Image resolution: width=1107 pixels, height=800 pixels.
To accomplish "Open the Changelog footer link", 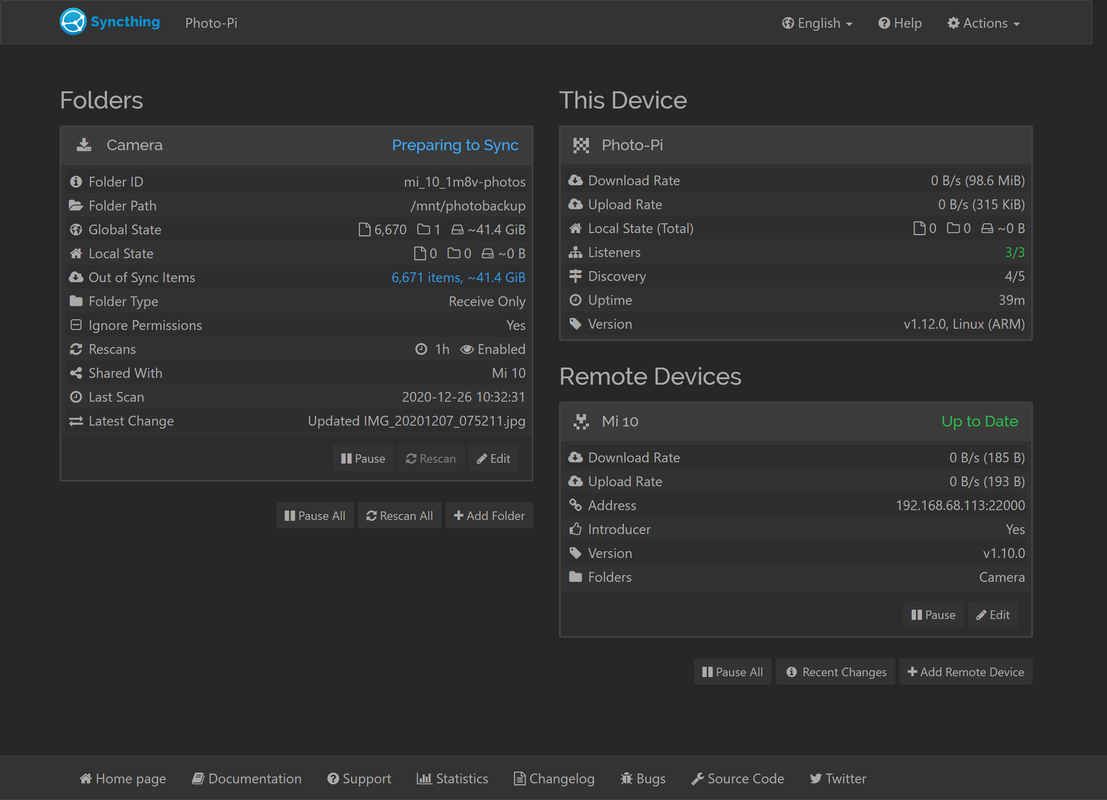I will (x=554, y=778).
